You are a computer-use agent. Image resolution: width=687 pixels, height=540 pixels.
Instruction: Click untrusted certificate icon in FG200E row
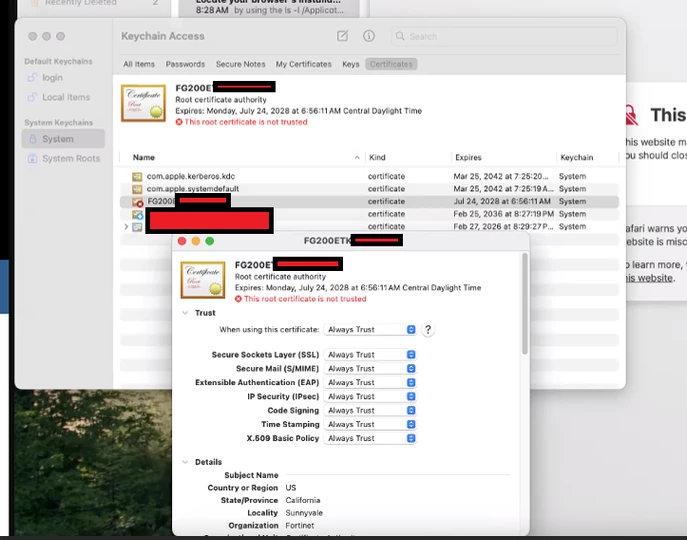[138, 202]
